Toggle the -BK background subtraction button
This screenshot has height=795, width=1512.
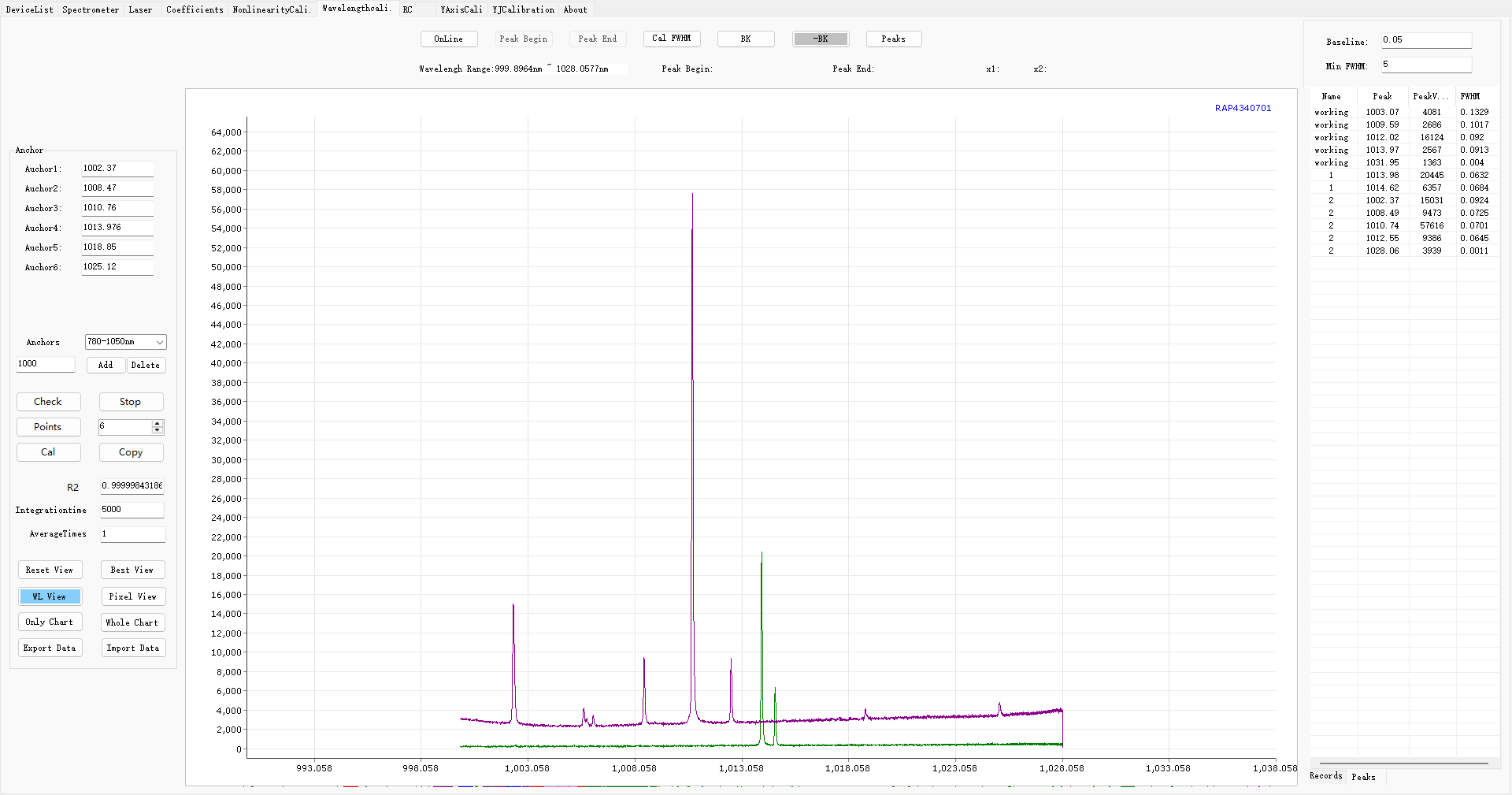(821, 39)
